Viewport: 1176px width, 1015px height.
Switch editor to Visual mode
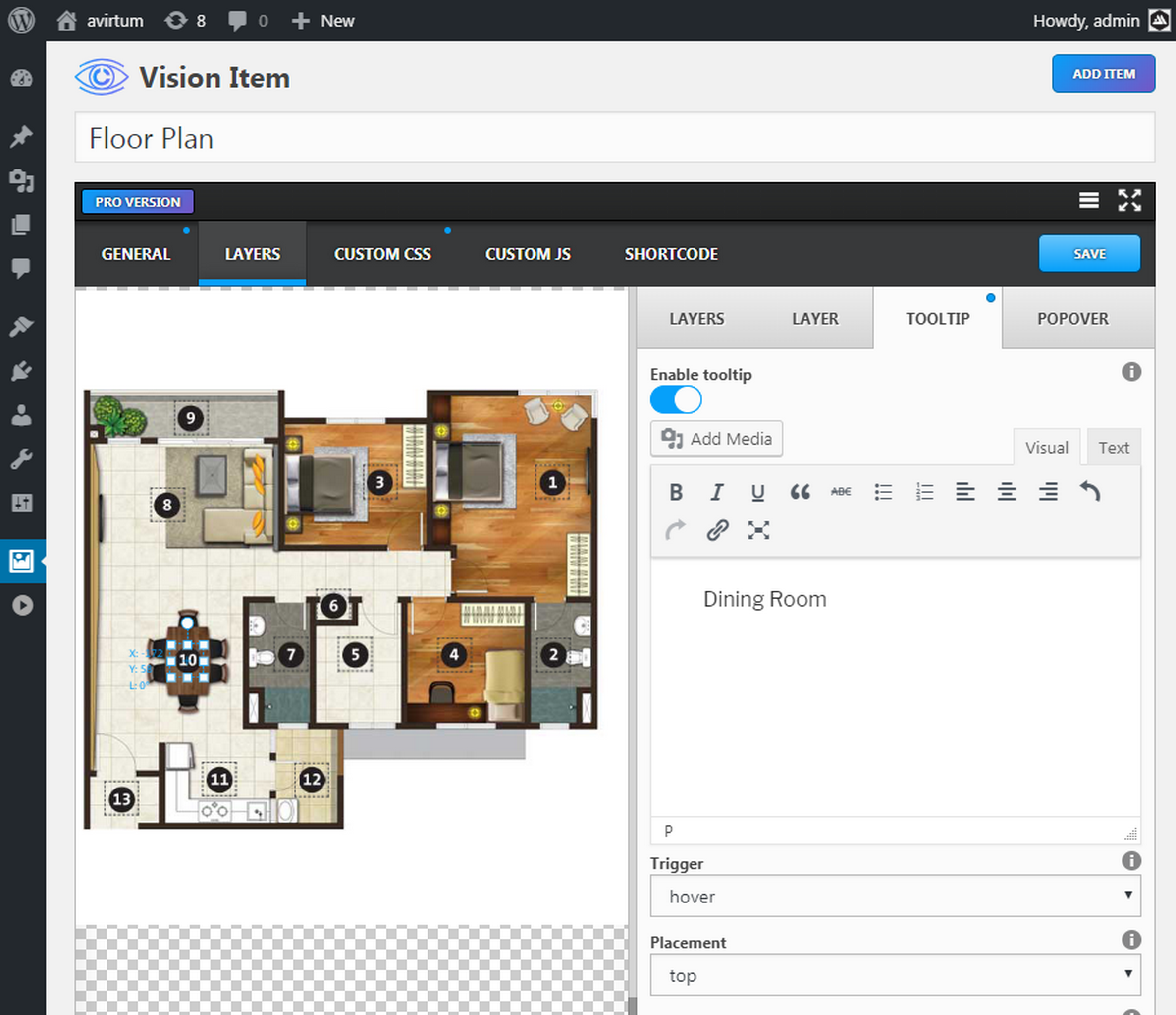(x=1047, y=448)
